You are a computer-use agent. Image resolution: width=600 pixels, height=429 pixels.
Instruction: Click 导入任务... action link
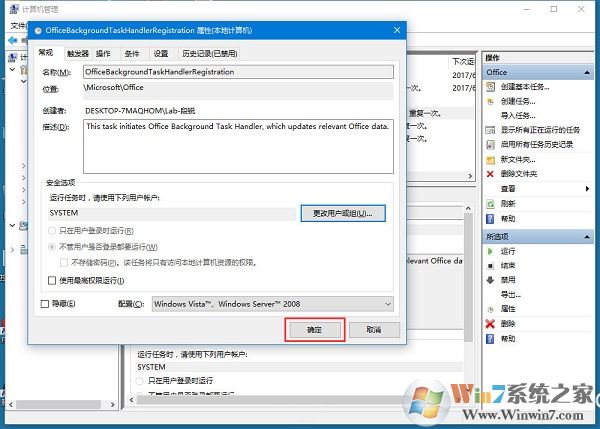(x=518, y=116)
